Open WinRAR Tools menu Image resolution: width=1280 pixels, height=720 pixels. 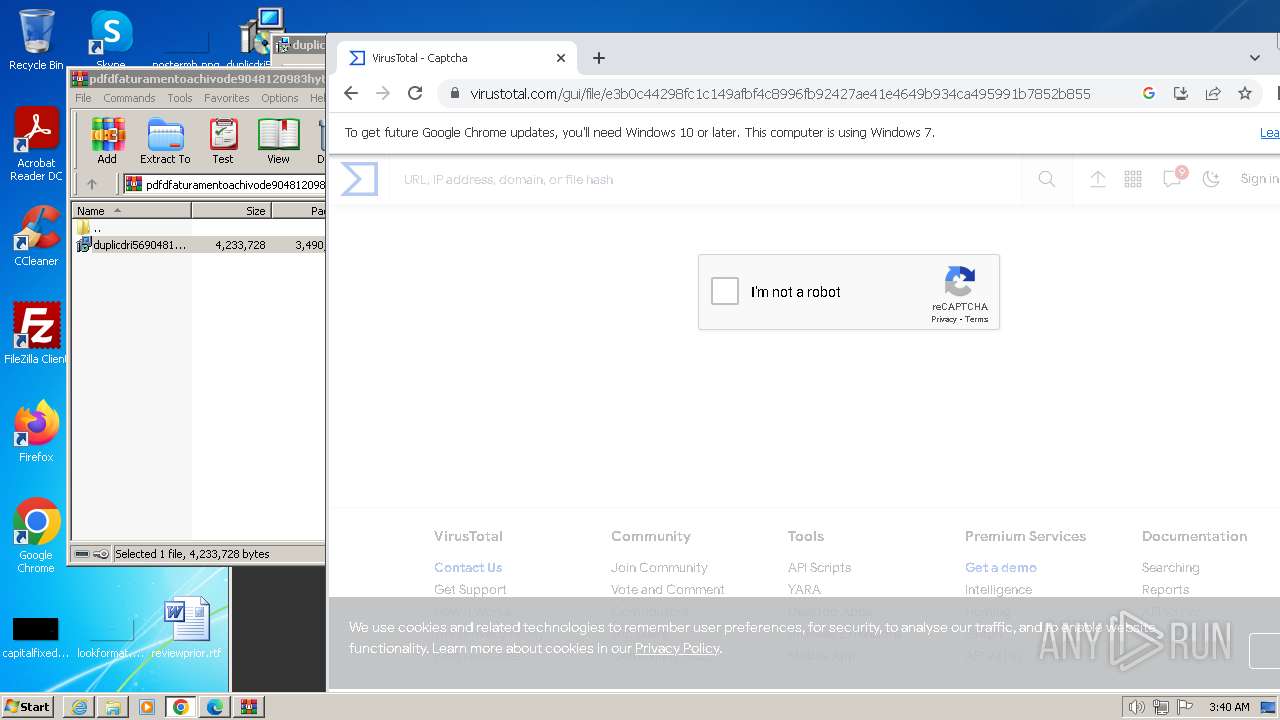pos(180,98)
